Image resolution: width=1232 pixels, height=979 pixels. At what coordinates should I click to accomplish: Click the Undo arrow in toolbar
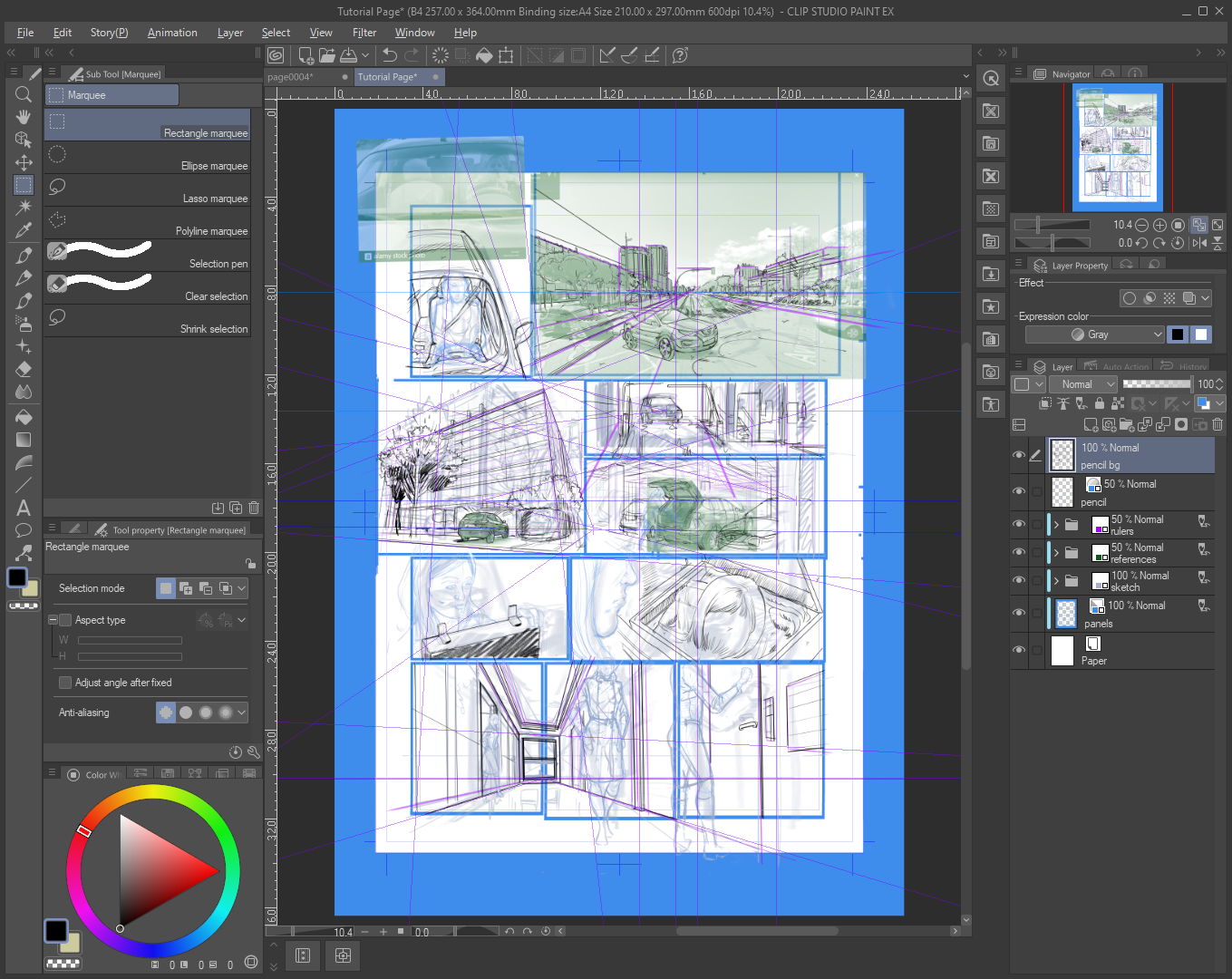pos(390,55)
